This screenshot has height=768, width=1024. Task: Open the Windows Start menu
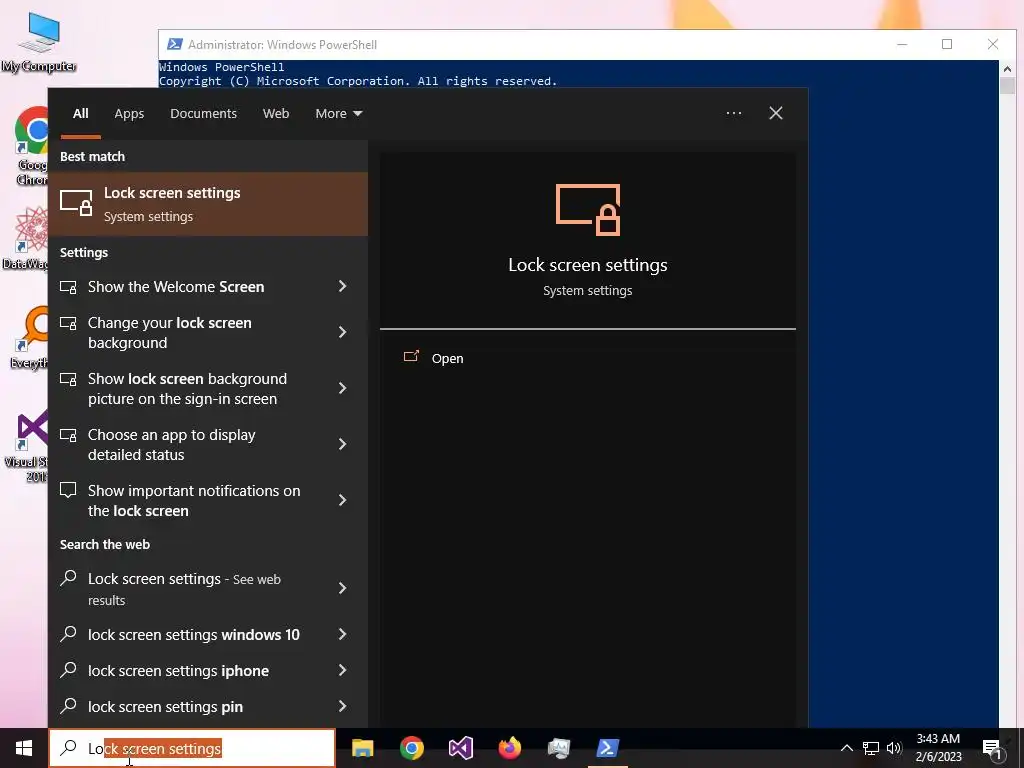pyautogui.click(x=24, y=748)
